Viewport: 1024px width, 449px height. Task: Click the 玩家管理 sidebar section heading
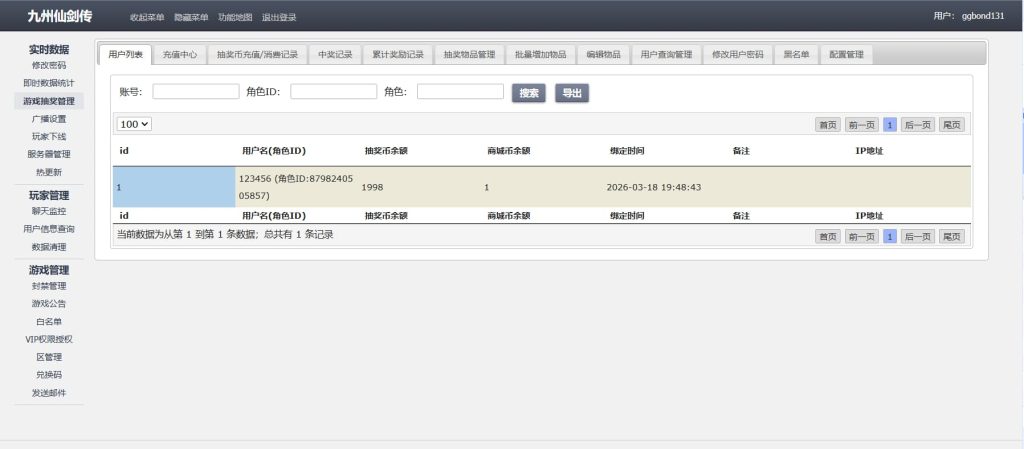coord(49,195)
